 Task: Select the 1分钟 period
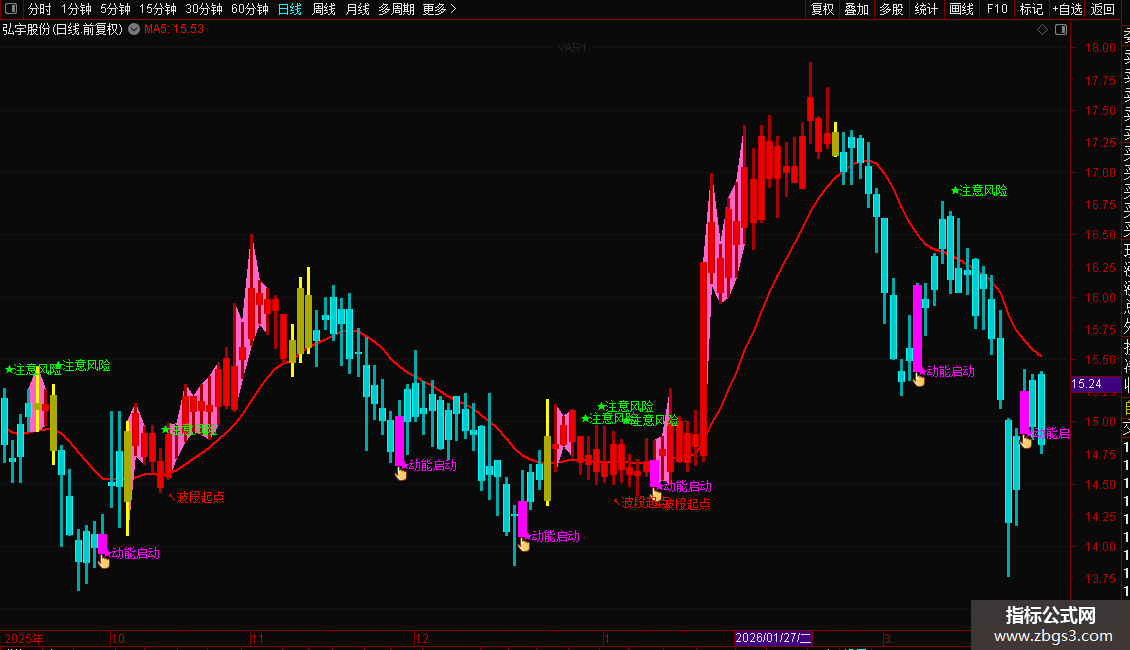point(76,9)
